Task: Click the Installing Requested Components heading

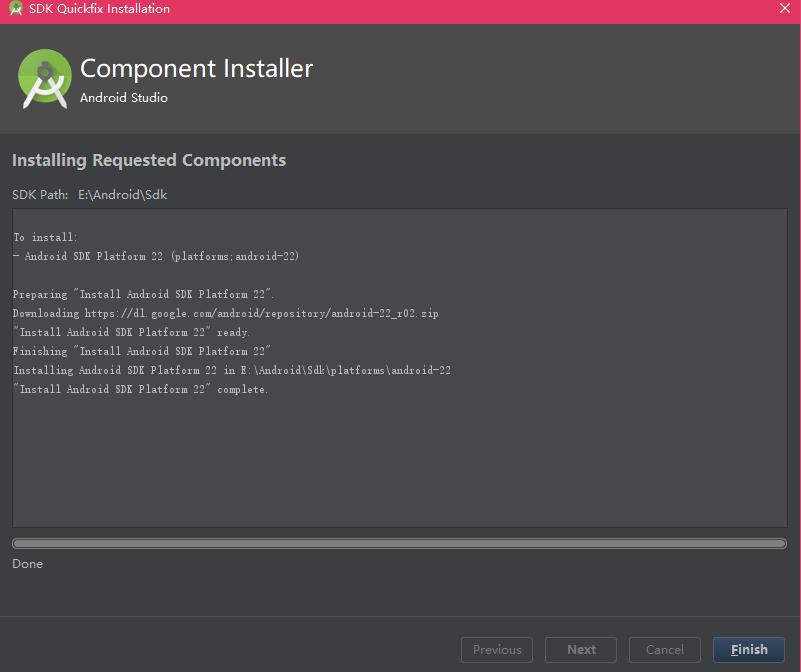Action: [149, 160]
